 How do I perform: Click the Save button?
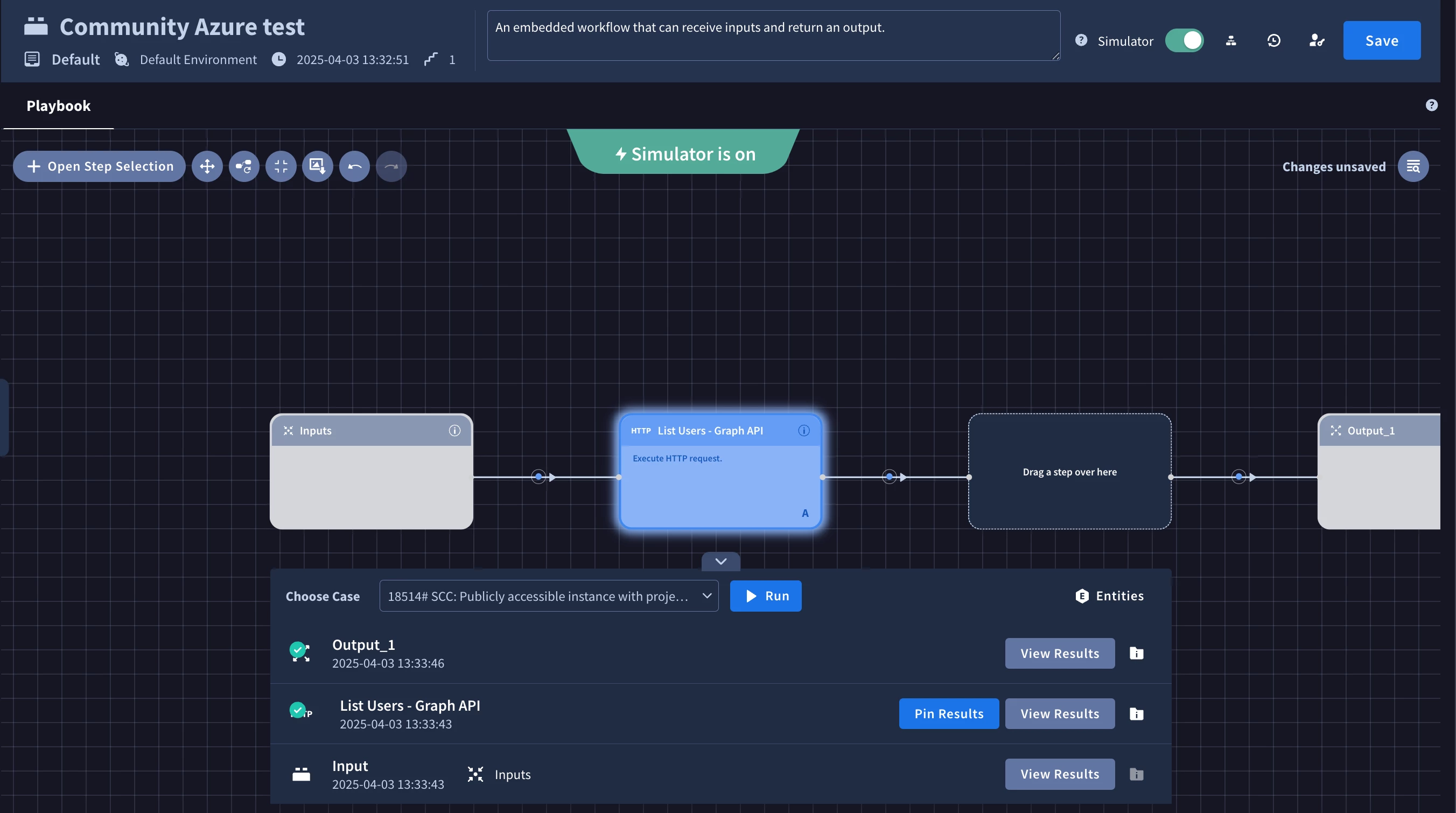point(1381,41)
